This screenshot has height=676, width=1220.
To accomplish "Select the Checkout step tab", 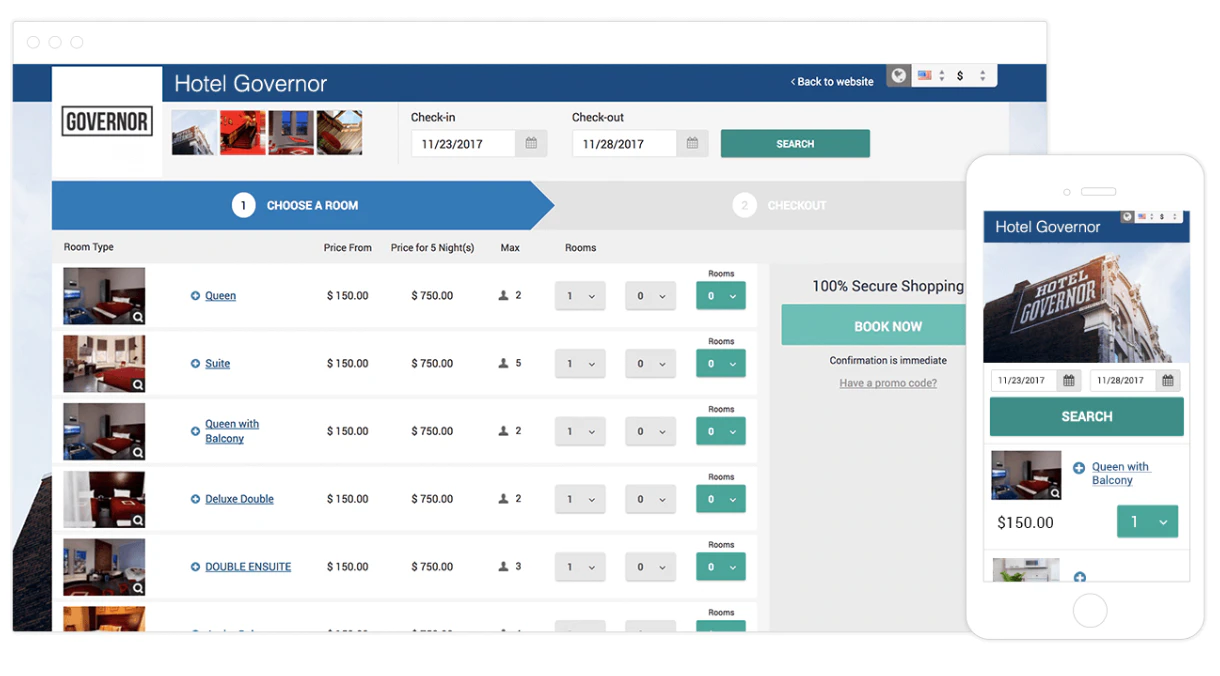I will (x=780, y=205).
